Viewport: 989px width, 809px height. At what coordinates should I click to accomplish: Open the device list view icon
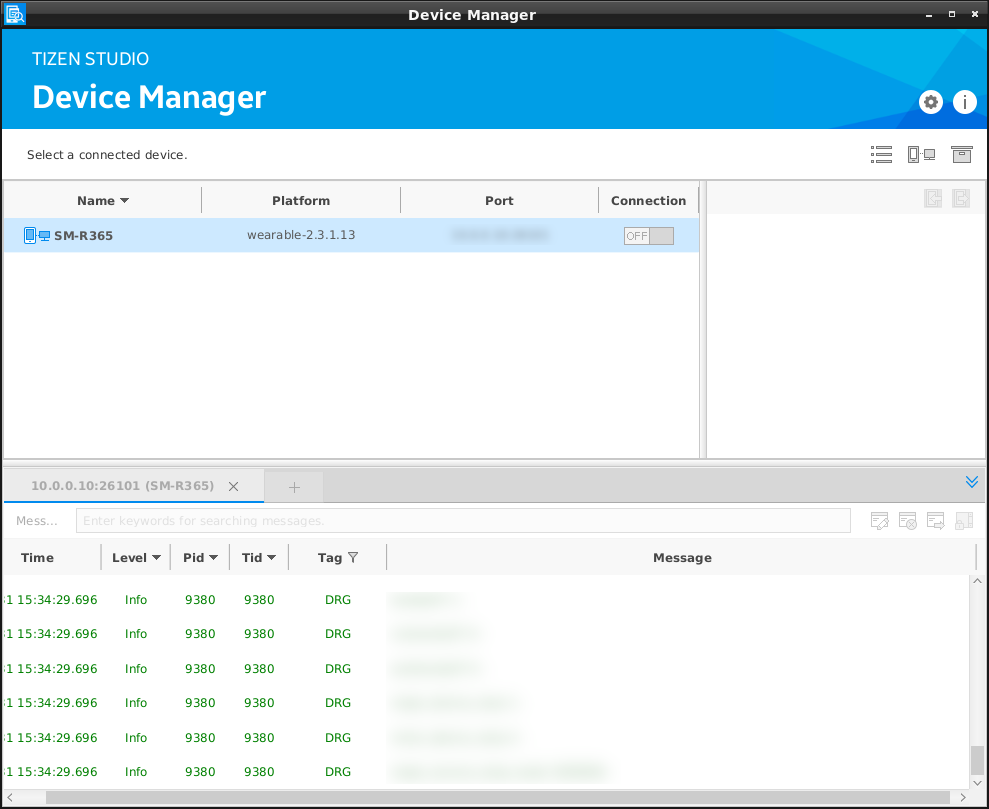tap(881, 154)
